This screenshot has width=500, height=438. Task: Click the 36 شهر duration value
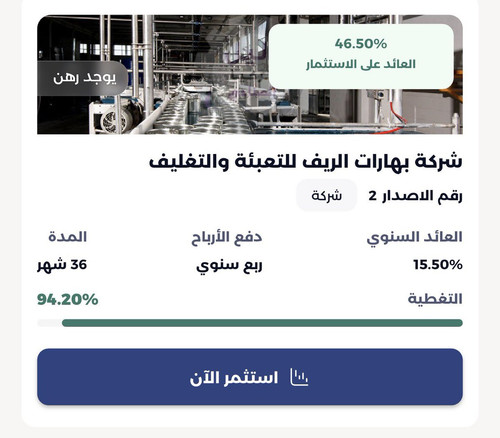click(x=62, y=265)
